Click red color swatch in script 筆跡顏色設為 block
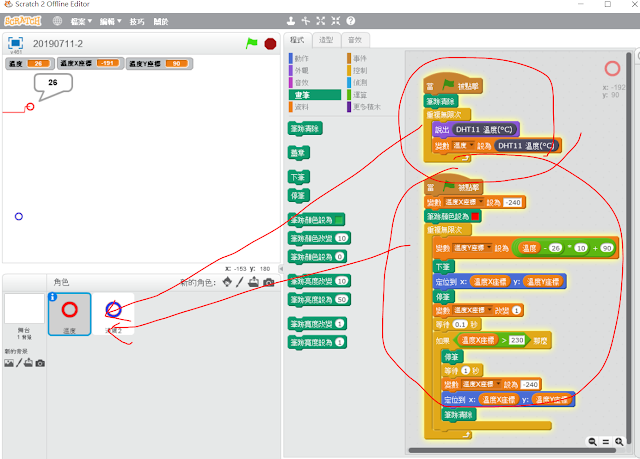640x459 pixels. (x=475, y=216)
